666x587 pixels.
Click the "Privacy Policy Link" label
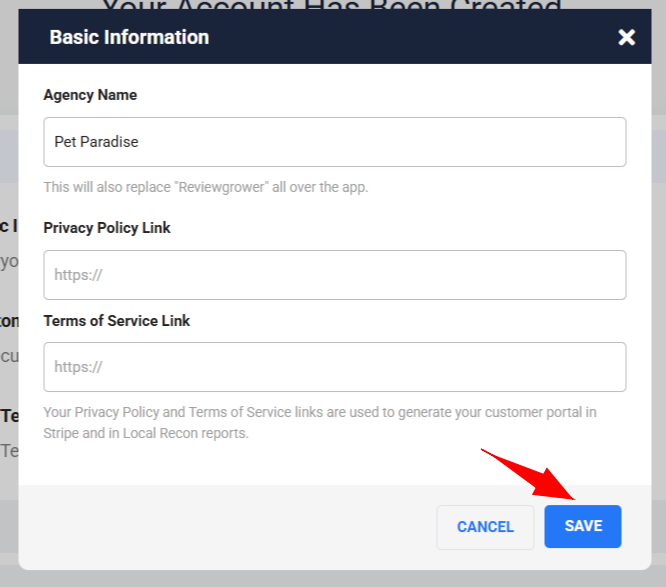pyautogui.click(x=107, y=228)
